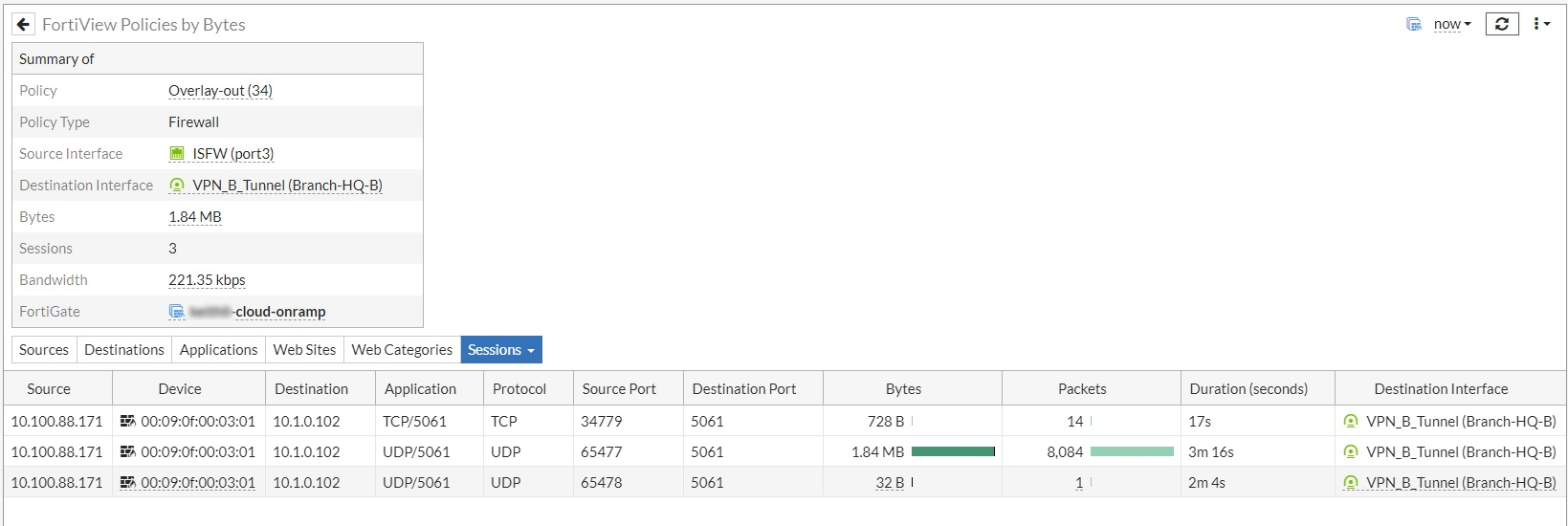
Task: Select source port 65478 cell
Action: pos(629,482)
